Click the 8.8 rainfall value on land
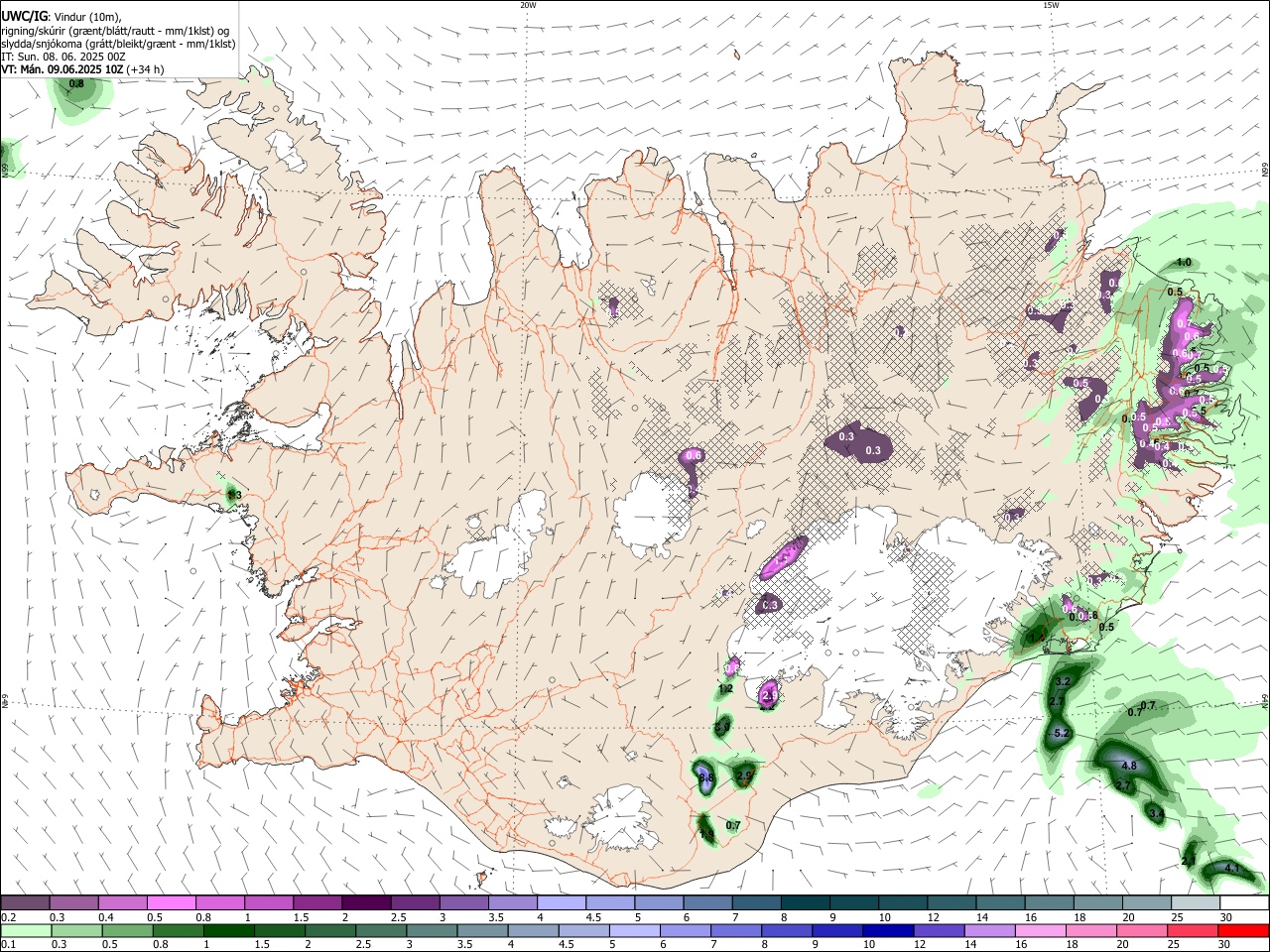 click(706, 779)
